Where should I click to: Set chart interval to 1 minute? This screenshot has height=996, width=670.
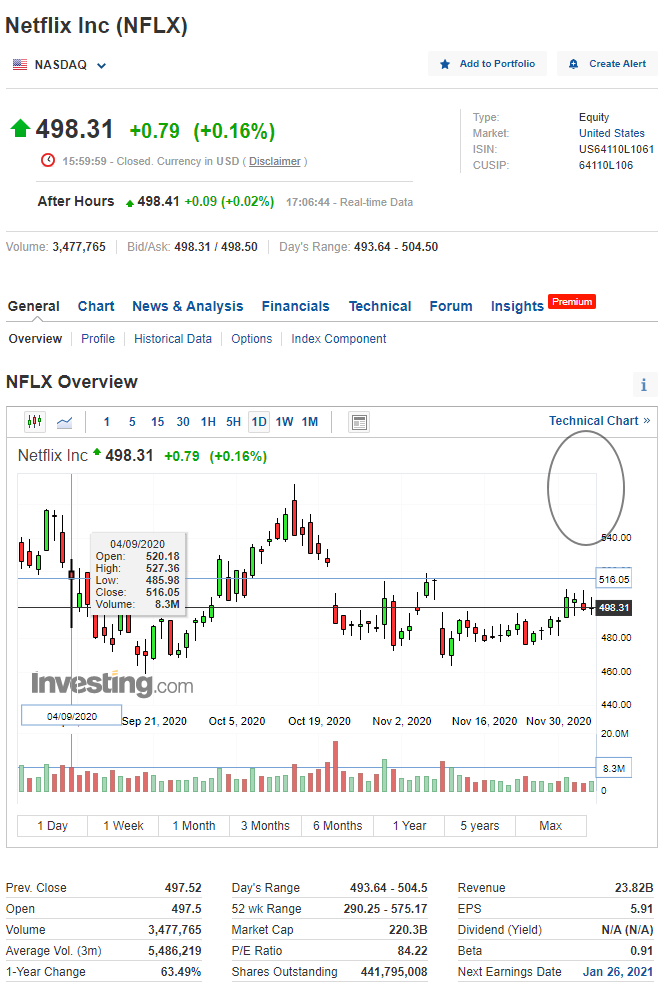pos(107,422)
